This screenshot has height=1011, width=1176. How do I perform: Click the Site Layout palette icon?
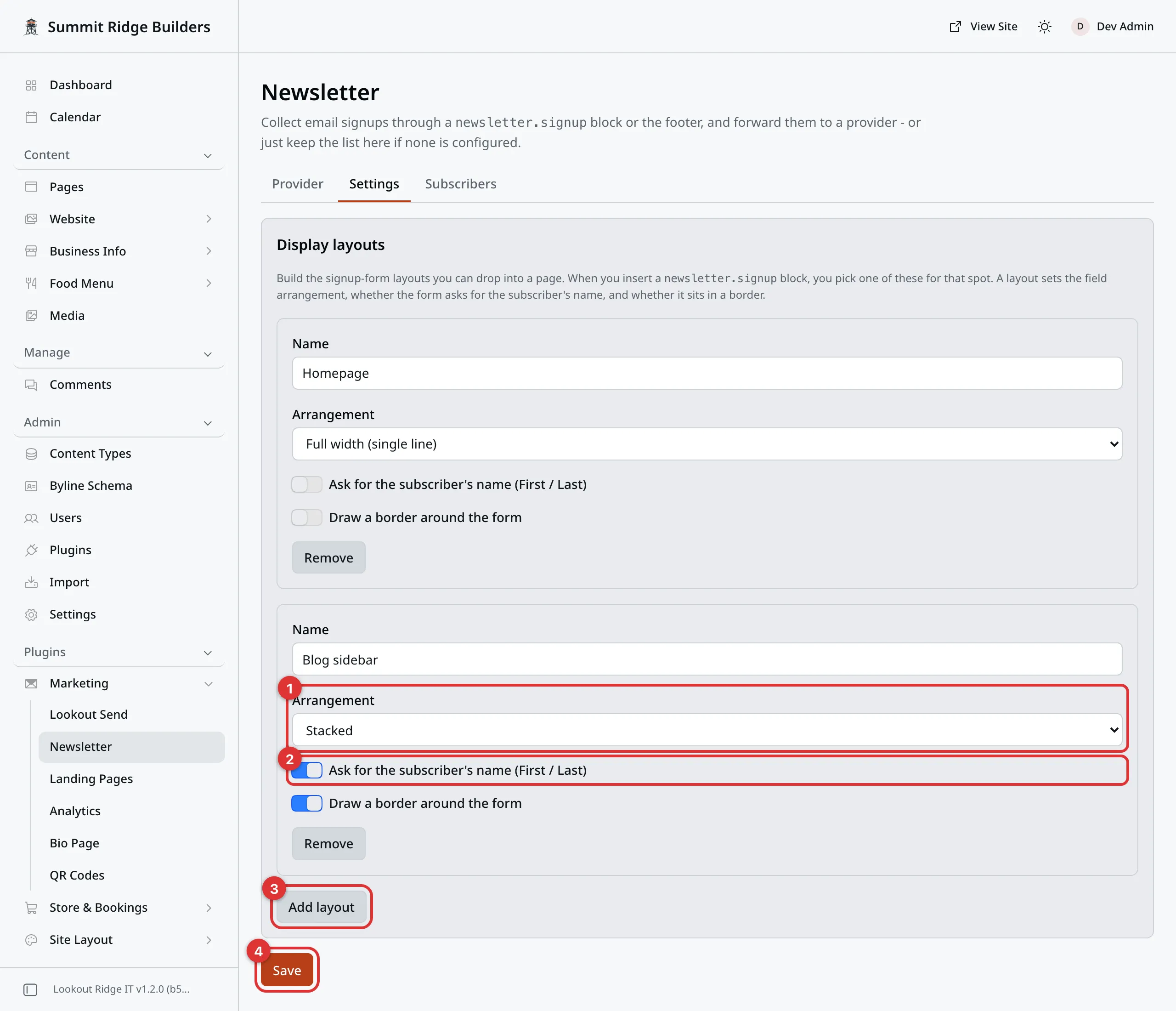click(x=31, y=940)
